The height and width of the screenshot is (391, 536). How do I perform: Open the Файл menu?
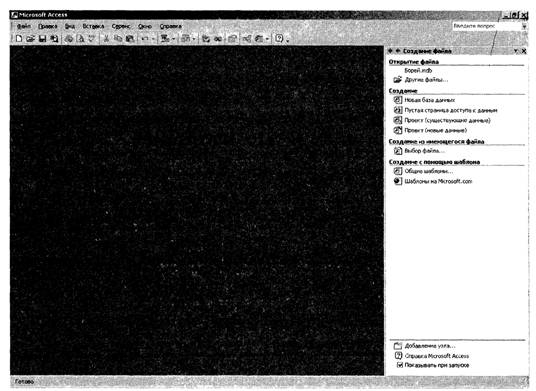24,26
